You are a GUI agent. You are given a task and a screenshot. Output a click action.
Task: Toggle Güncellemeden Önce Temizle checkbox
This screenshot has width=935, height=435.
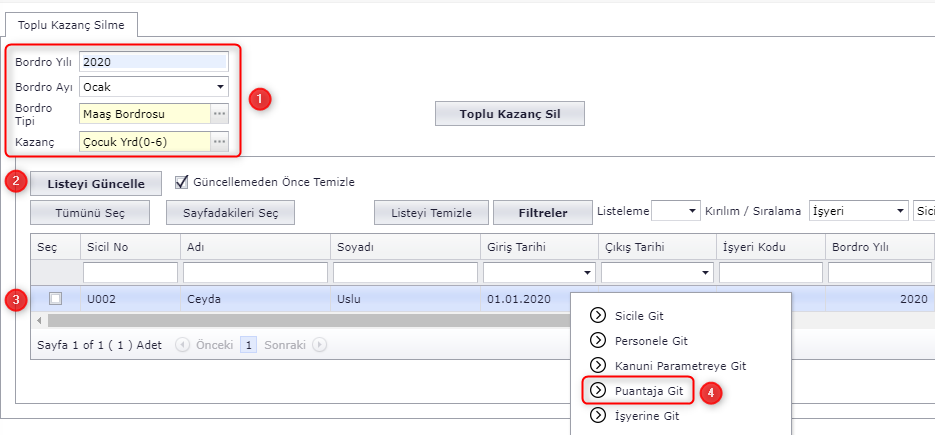[182, 182]
